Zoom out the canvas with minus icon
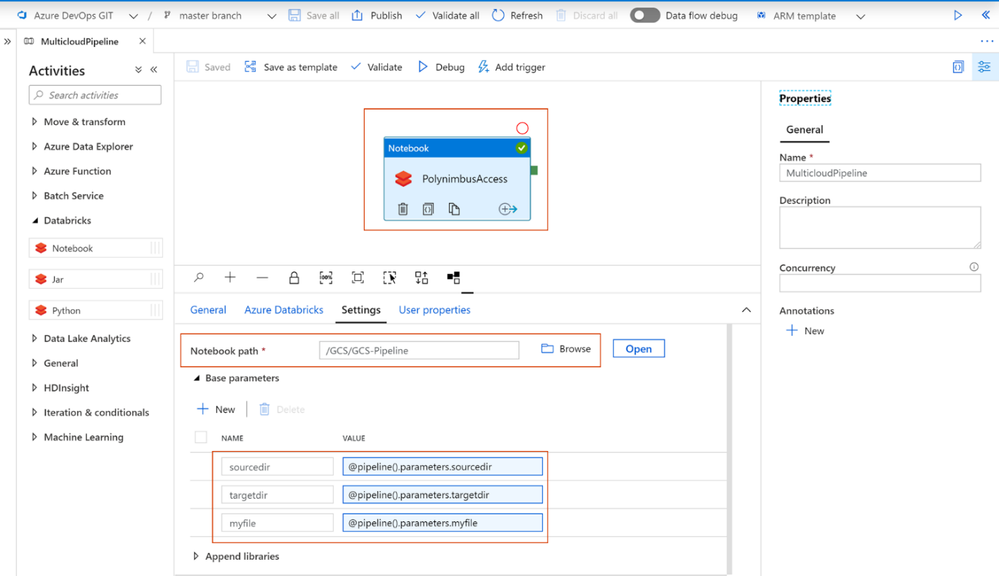This screenshot has width=999, height=576. point(262,277)
